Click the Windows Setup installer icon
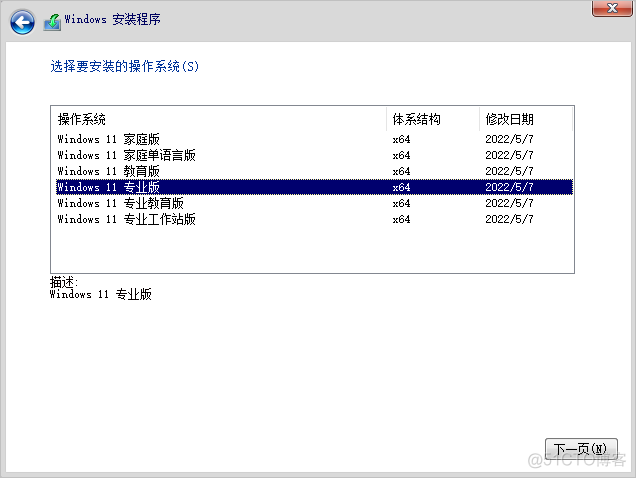 (53, 22)
